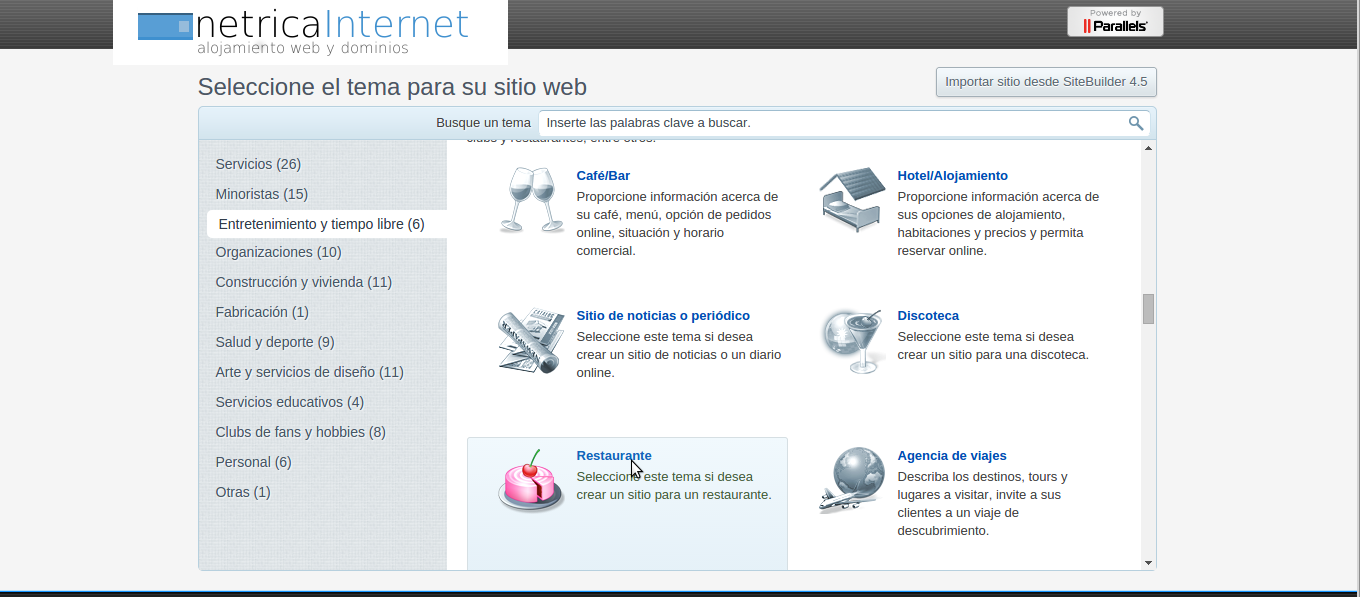Viewport: 1360px width, 597px height.
Task: Click the Parallels powered-by badge
Action: (1115, 21)
